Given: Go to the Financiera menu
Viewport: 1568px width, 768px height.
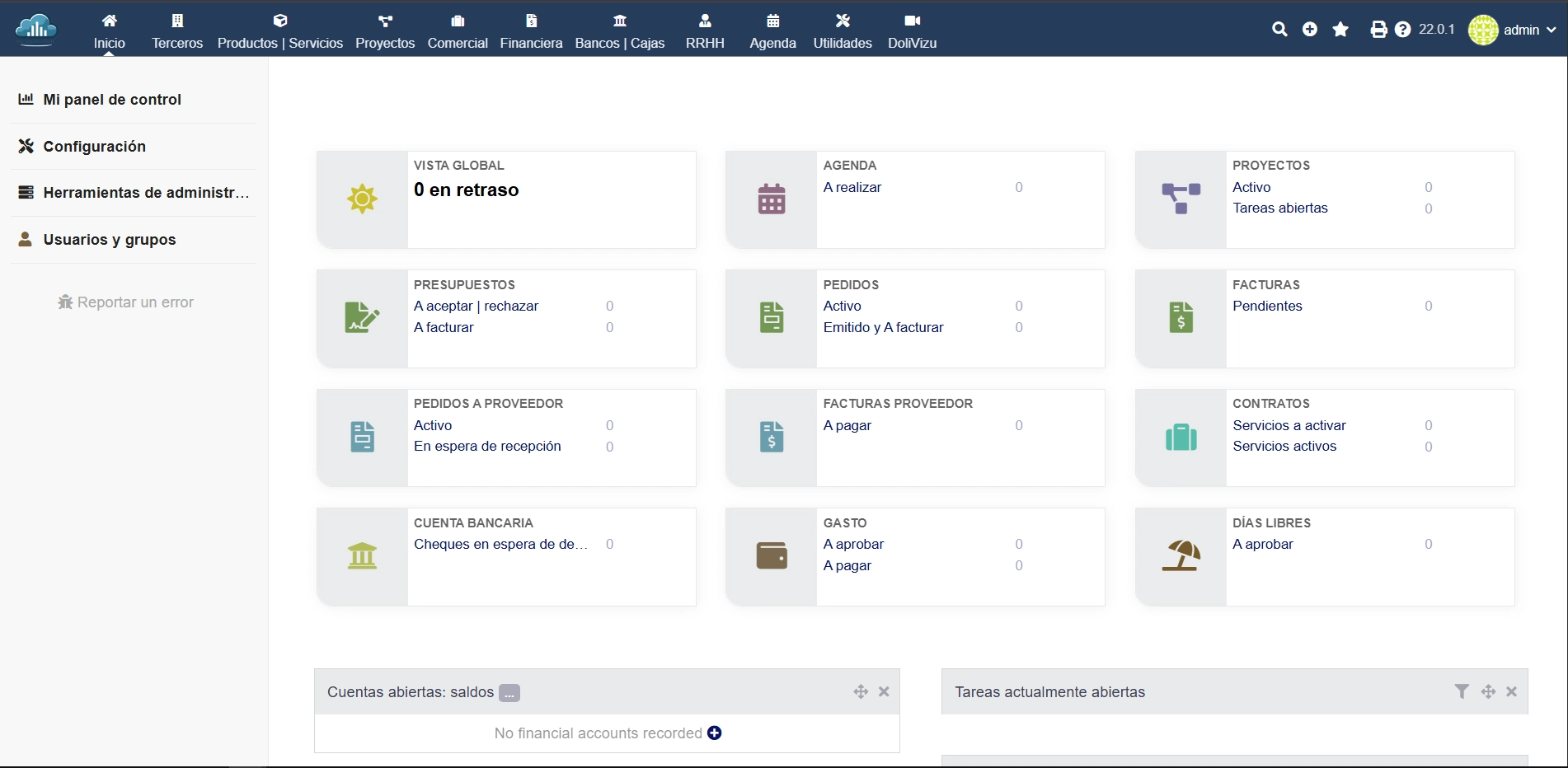Looking at the screenshot, I should tap(531, 31).
